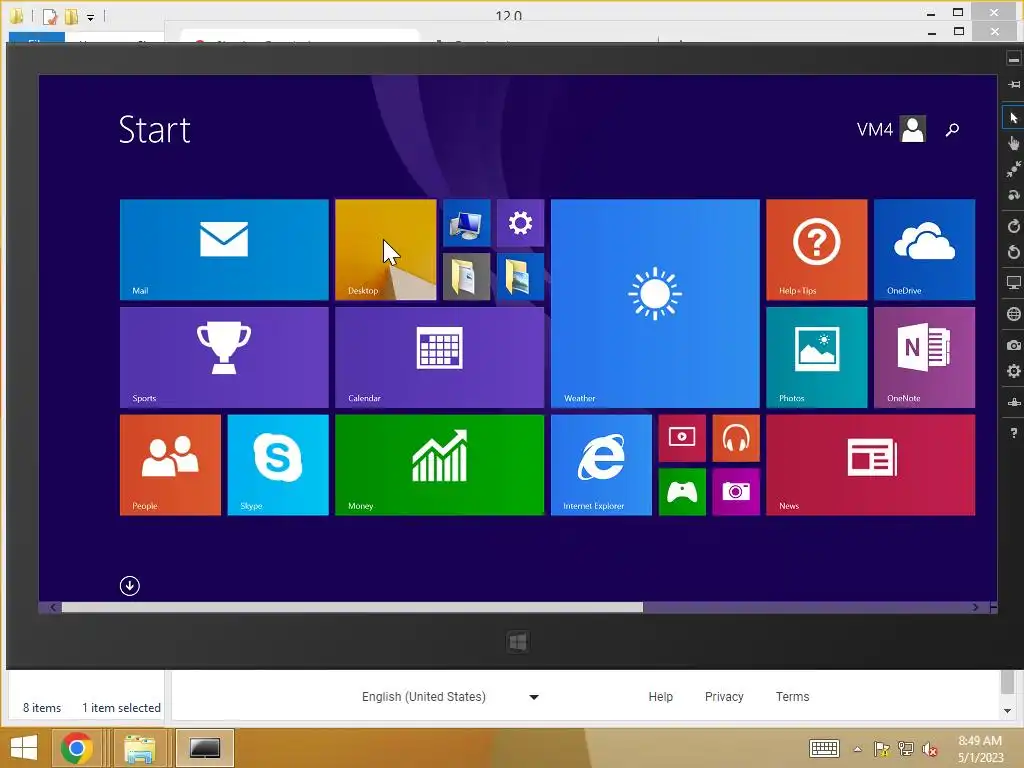Open the Xbox Games tile
The image size is (1024, 768).
click(682, 492)
